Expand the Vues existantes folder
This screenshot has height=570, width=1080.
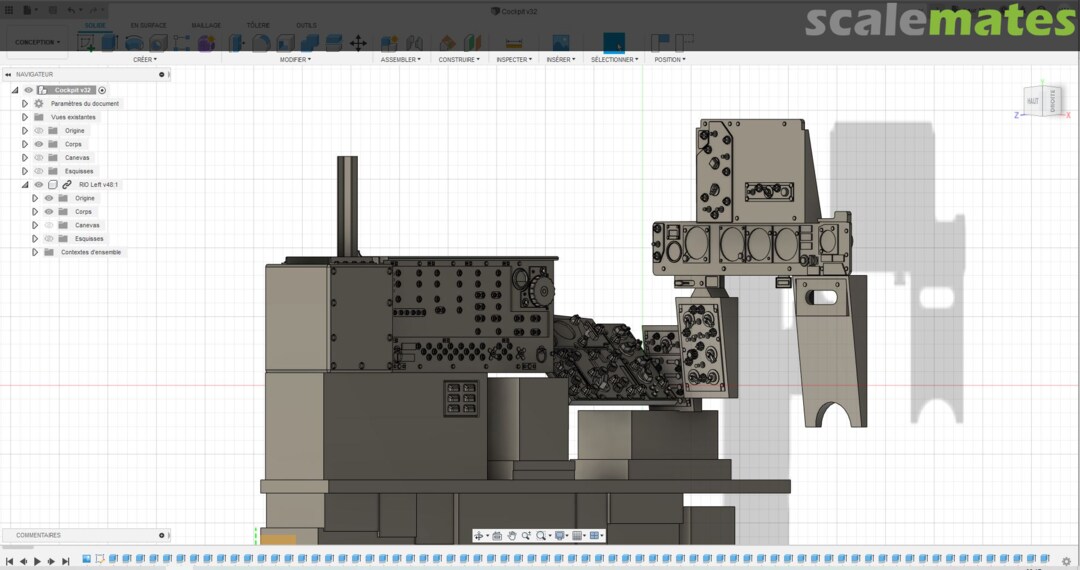(x=25, y=117)
